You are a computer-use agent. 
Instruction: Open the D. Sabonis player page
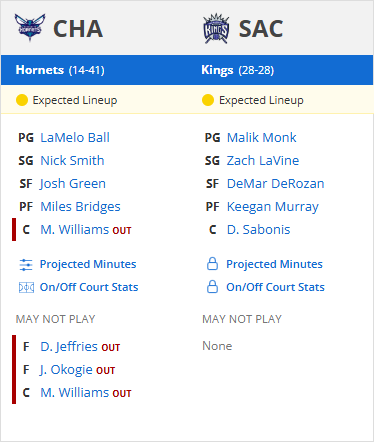259,230
